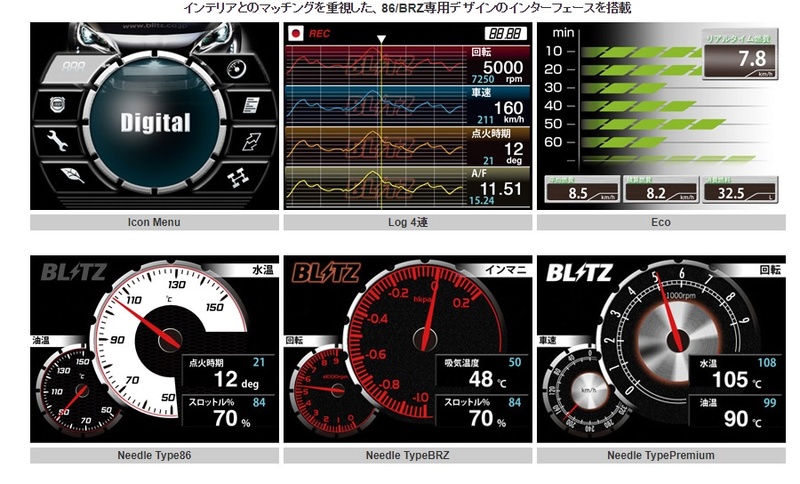Click the 油温 90 ℃ readout box
This screenshot has width=800, height=484.
coord(736,411)
